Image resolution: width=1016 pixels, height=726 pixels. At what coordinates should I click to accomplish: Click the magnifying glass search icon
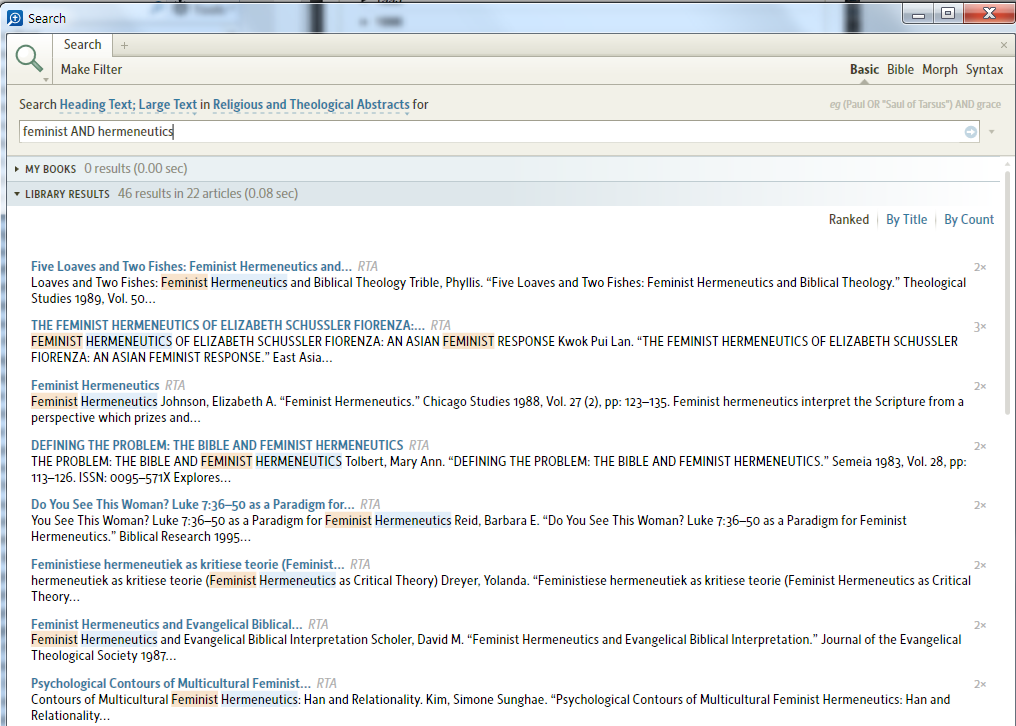(29, 58)
